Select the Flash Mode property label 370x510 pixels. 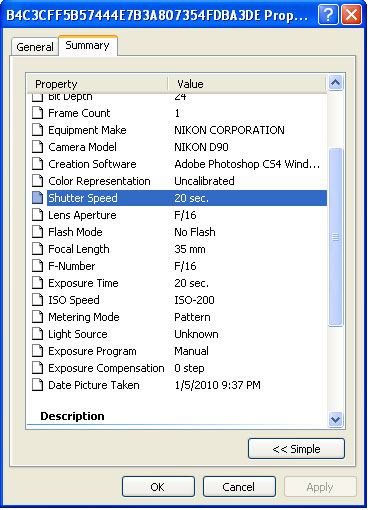[75, 232]
